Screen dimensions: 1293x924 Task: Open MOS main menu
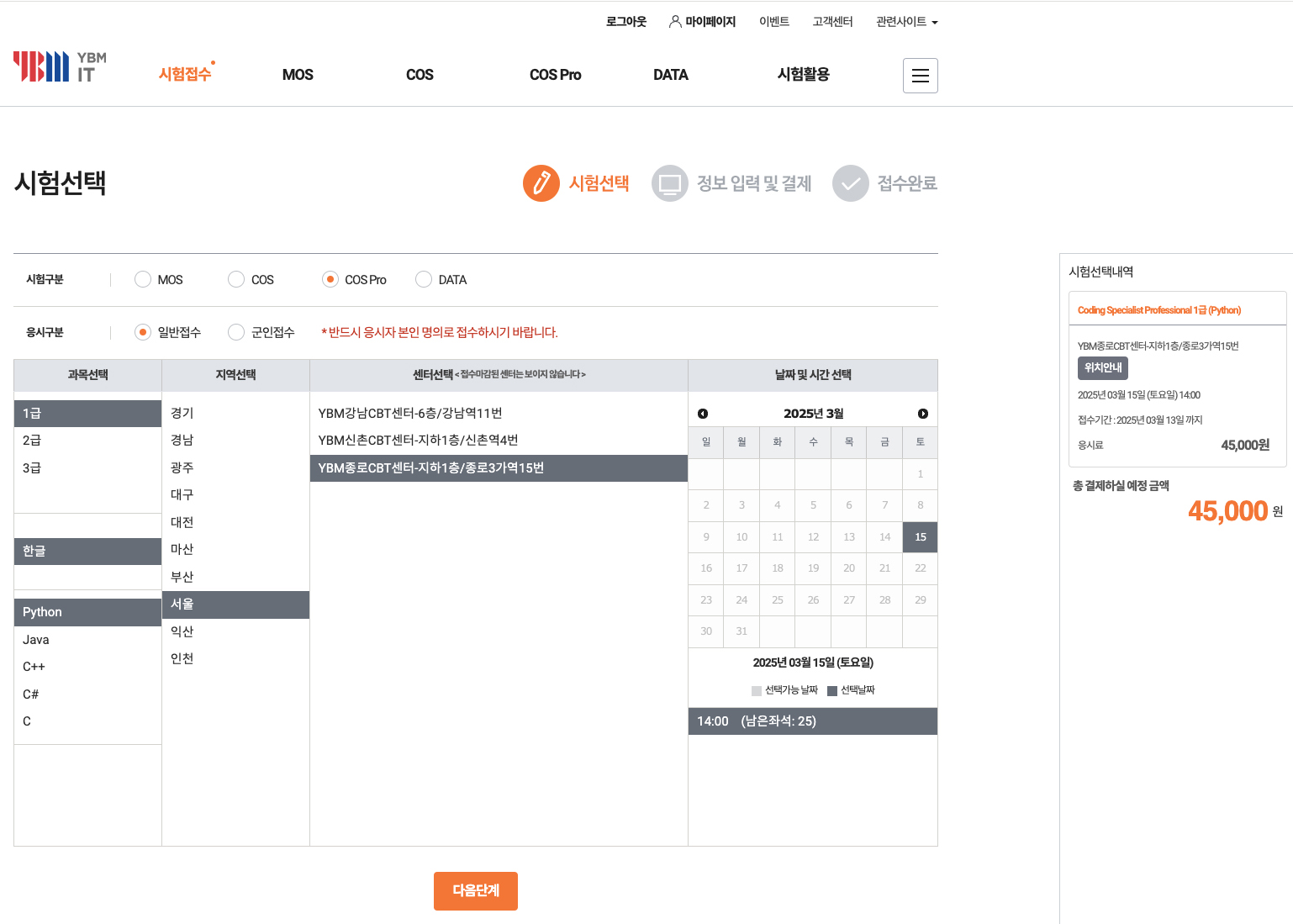[x=298, y=75]
